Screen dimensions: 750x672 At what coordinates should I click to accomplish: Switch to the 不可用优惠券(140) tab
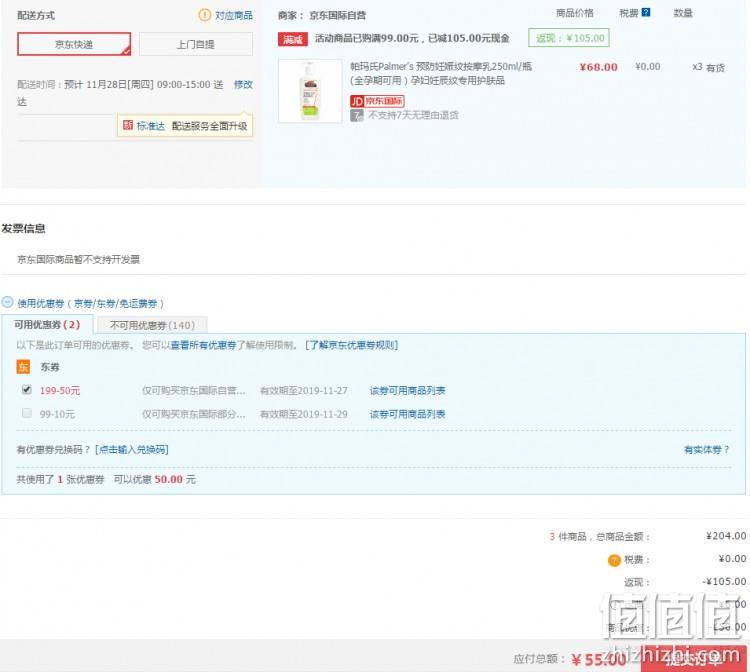152,325
